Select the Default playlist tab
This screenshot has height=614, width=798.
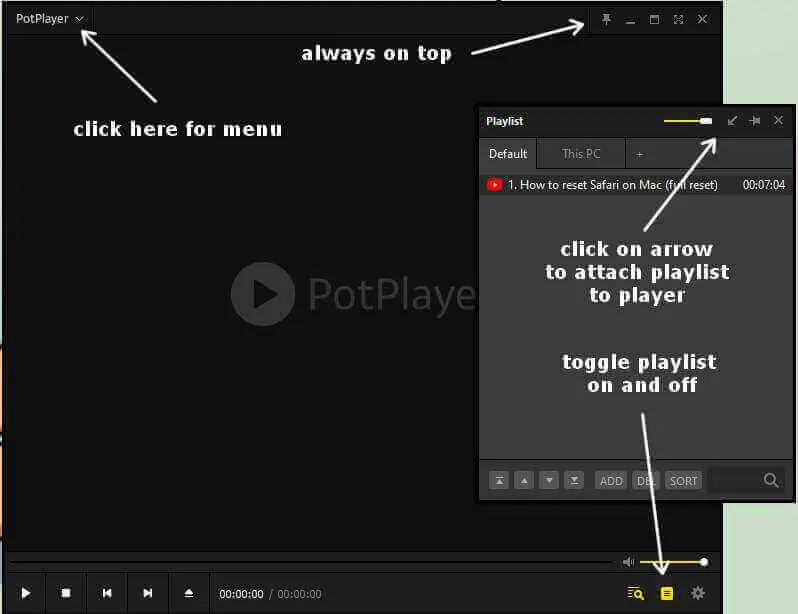[508, 154]
